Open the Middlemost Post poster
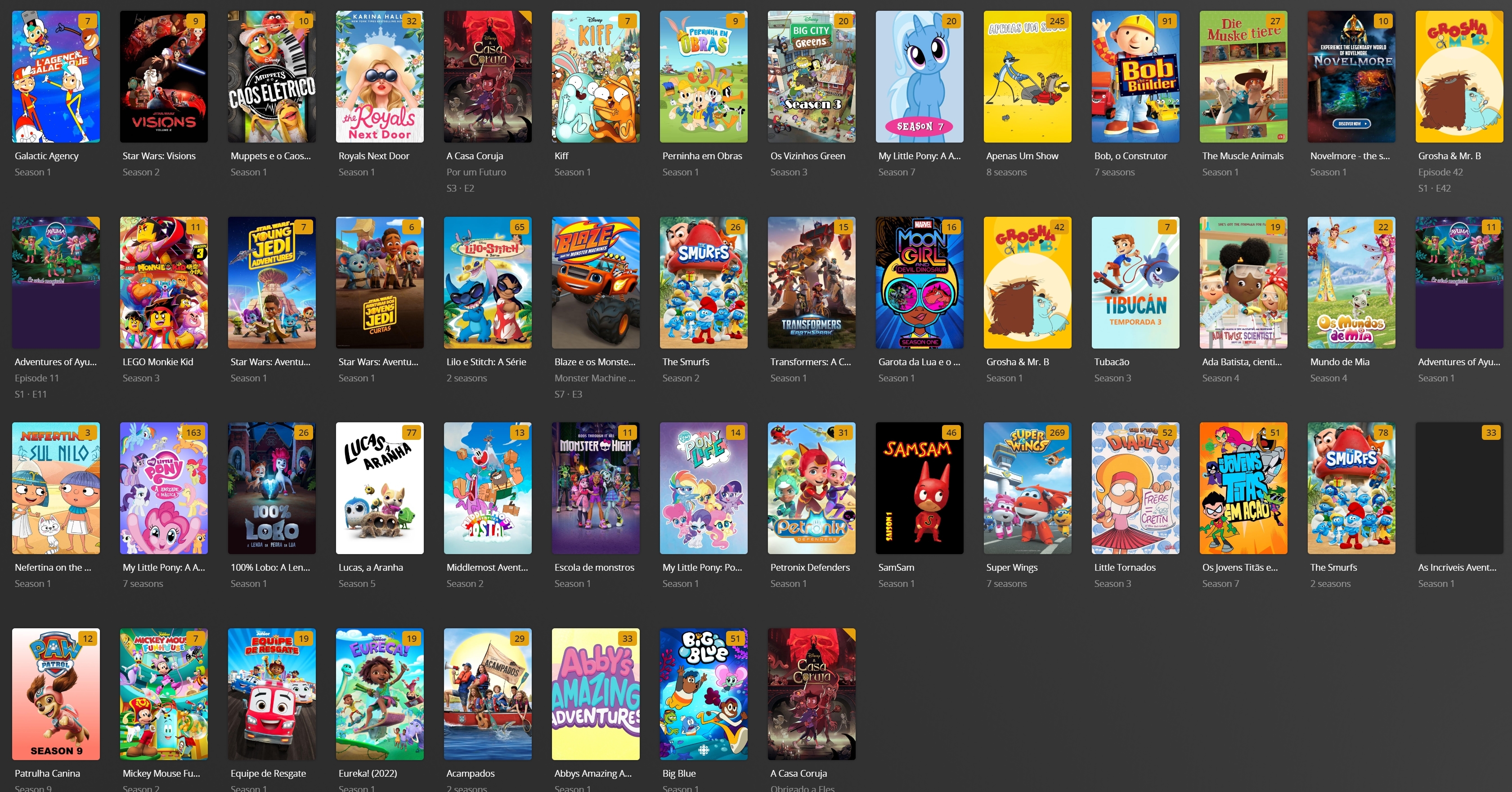 click(488, 488)
